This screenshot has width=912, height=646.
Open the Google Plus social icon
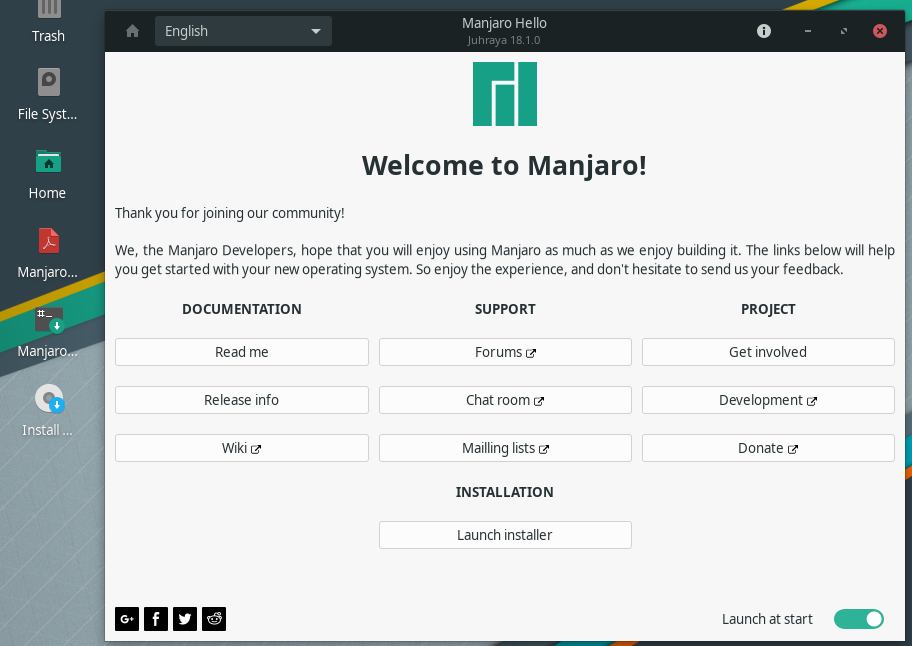[x=127, y=619]
